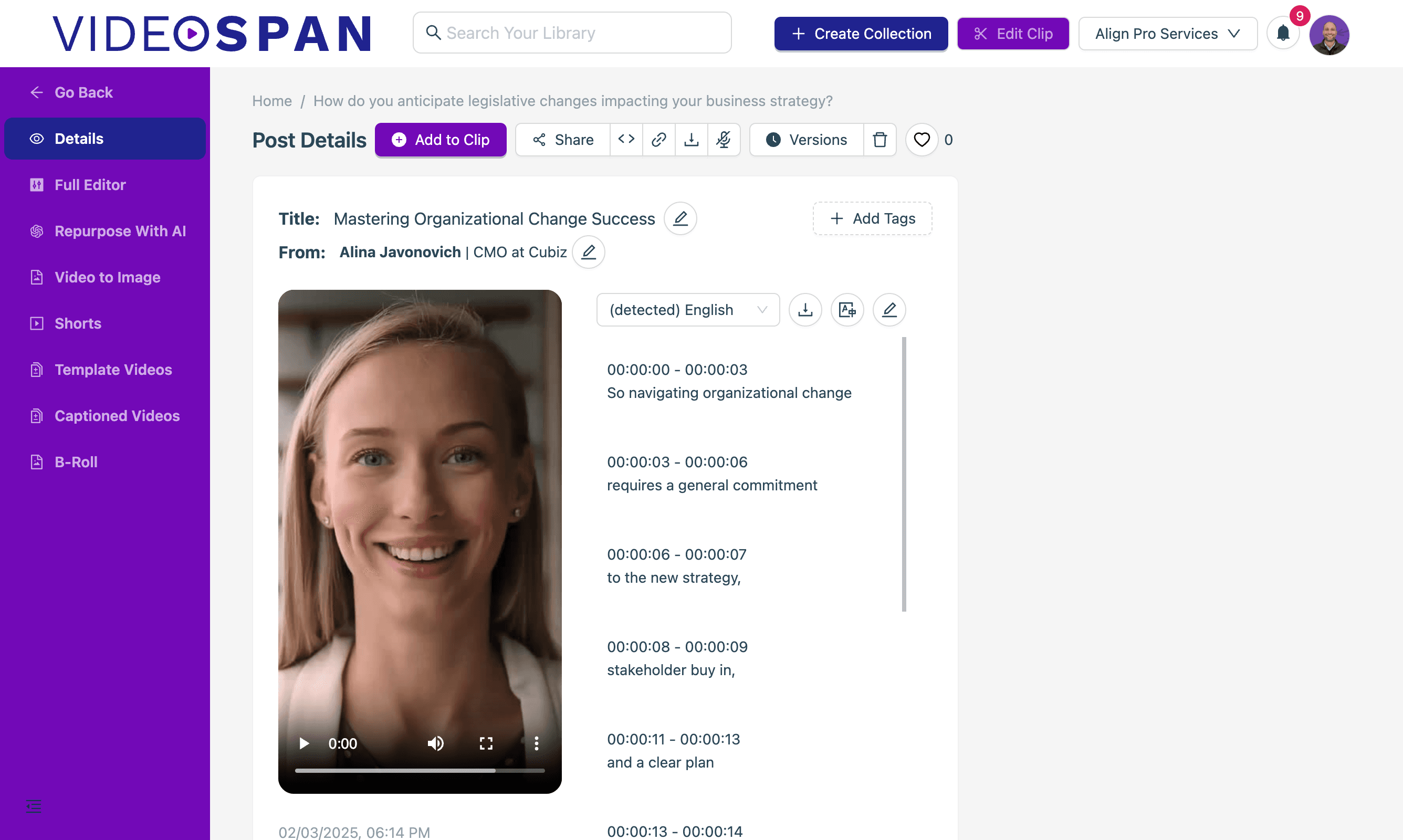Click Add Tags button
Screen dimensions: 1403x840
coord(872,218)
